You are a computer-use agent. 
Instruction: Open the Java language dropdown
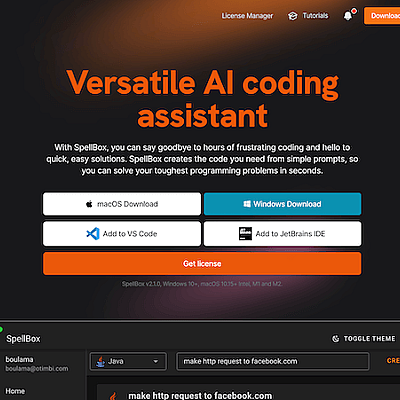[x=128, y=361]
